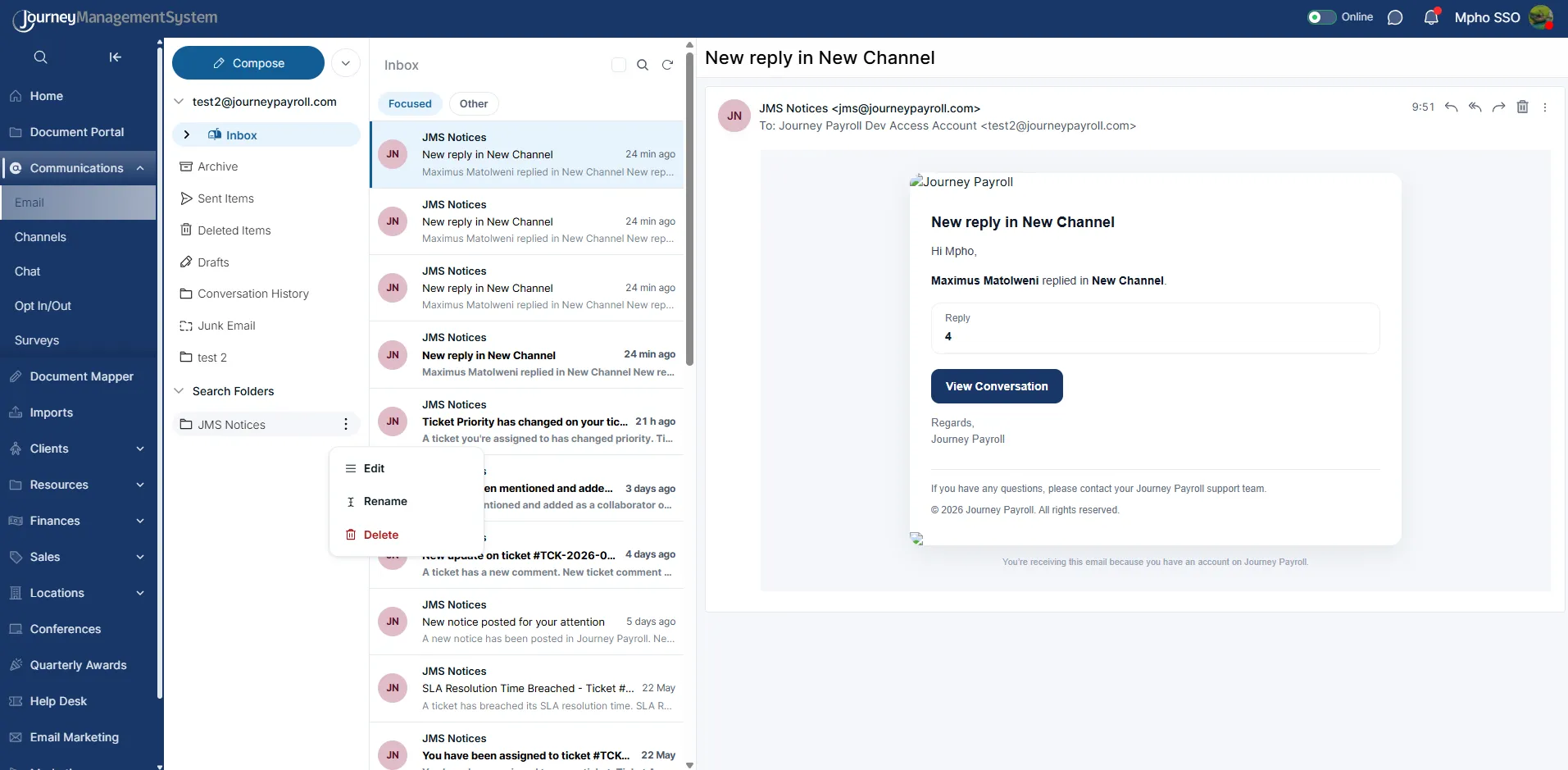Screen dimensions: 1568x770
Task: Open Email Marketing in sidebar
Action: pyautogui.click(x=78, y=737)
